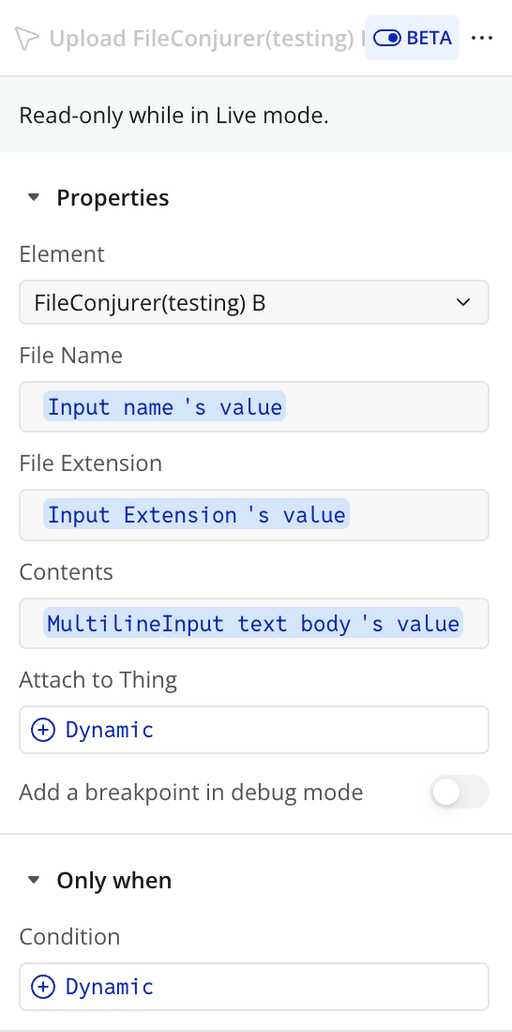Click the plus icon in Attach to Thing
The height and width of the screenshot is (1032, 512).
tap(43, 730)
